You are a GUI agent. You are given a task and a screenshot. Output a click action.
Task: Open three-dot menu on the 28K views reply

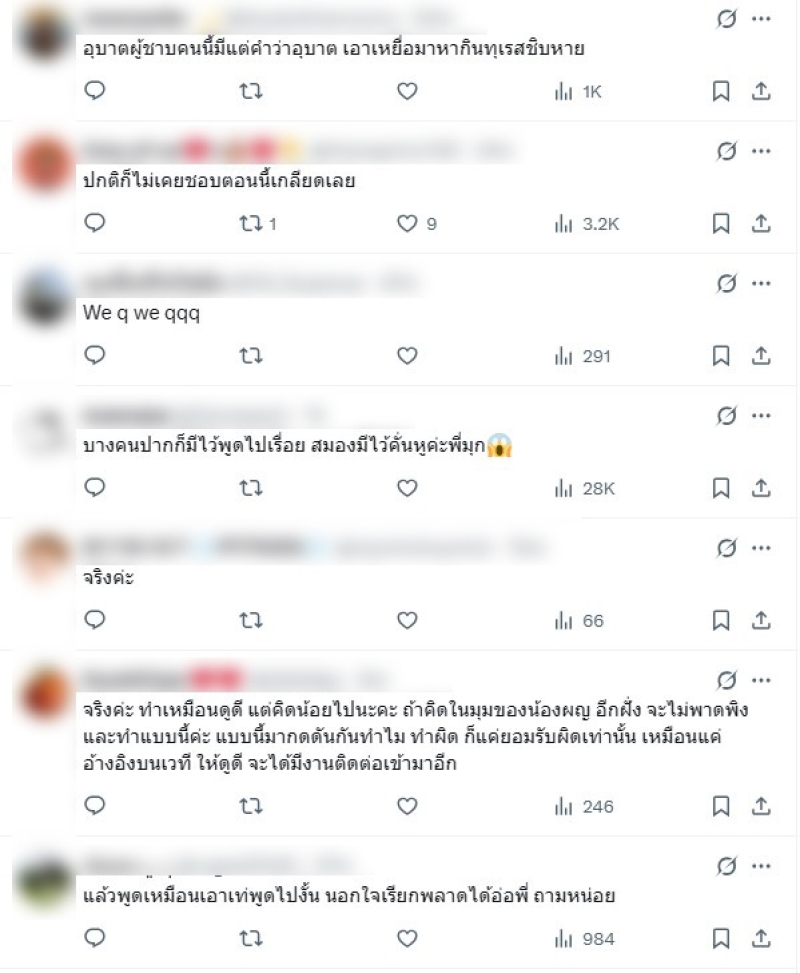tap(761, 416)
